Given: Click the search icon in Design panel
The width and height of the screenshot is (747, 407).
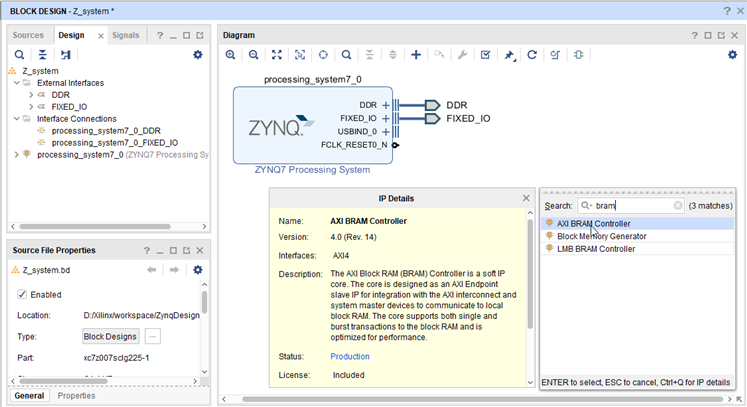Looking at the screenshot, I should [x=20, y=55].
